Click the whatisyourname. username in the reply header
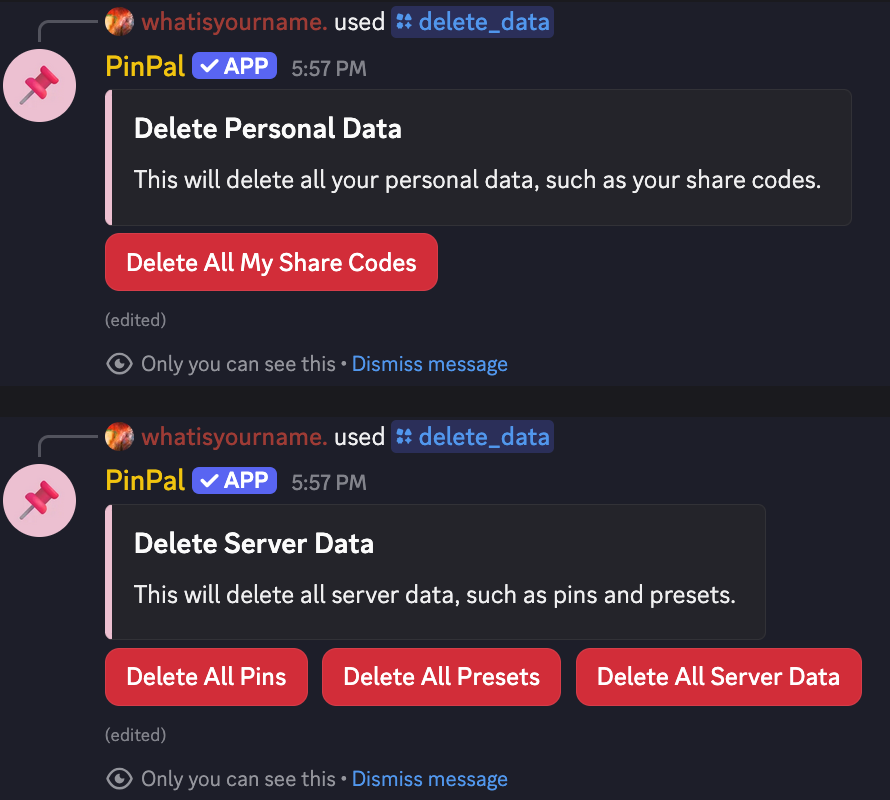Viewport: 890px width, 800px height. tap(233, 21)
